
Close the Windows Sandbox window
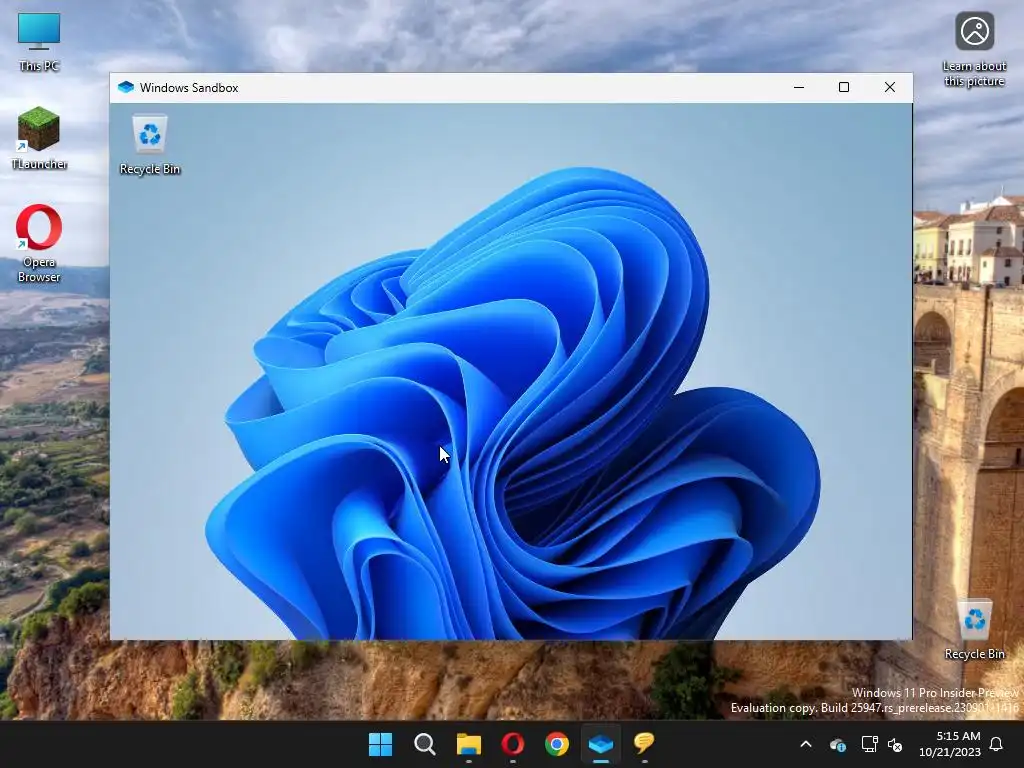click(x=889, y=88)
